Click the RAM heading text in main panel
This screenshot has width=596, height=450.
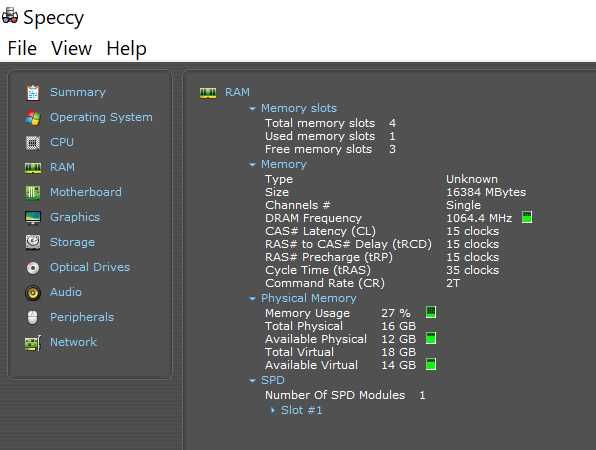237,92
